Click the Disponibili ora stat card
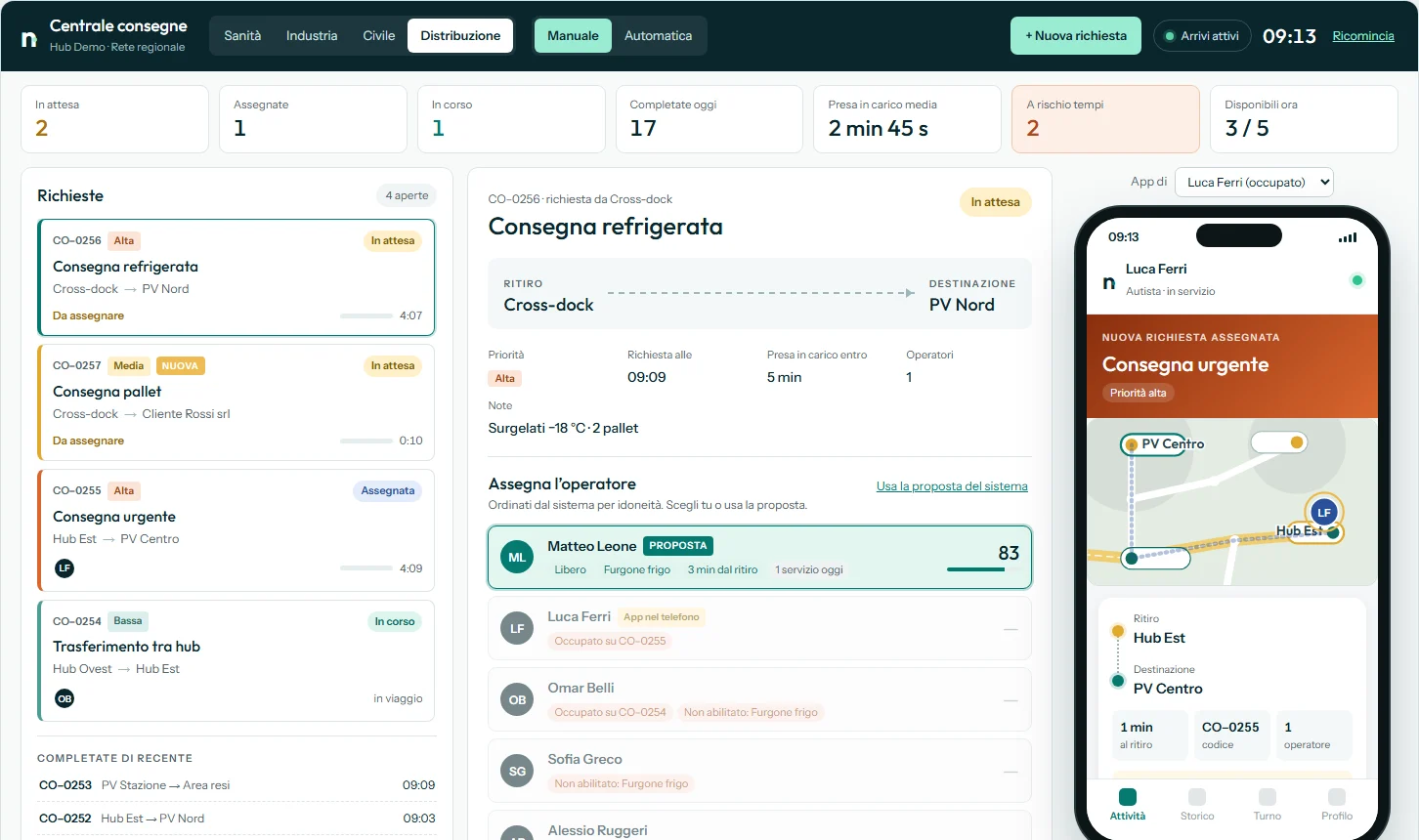 click(x=1304, y=119)
